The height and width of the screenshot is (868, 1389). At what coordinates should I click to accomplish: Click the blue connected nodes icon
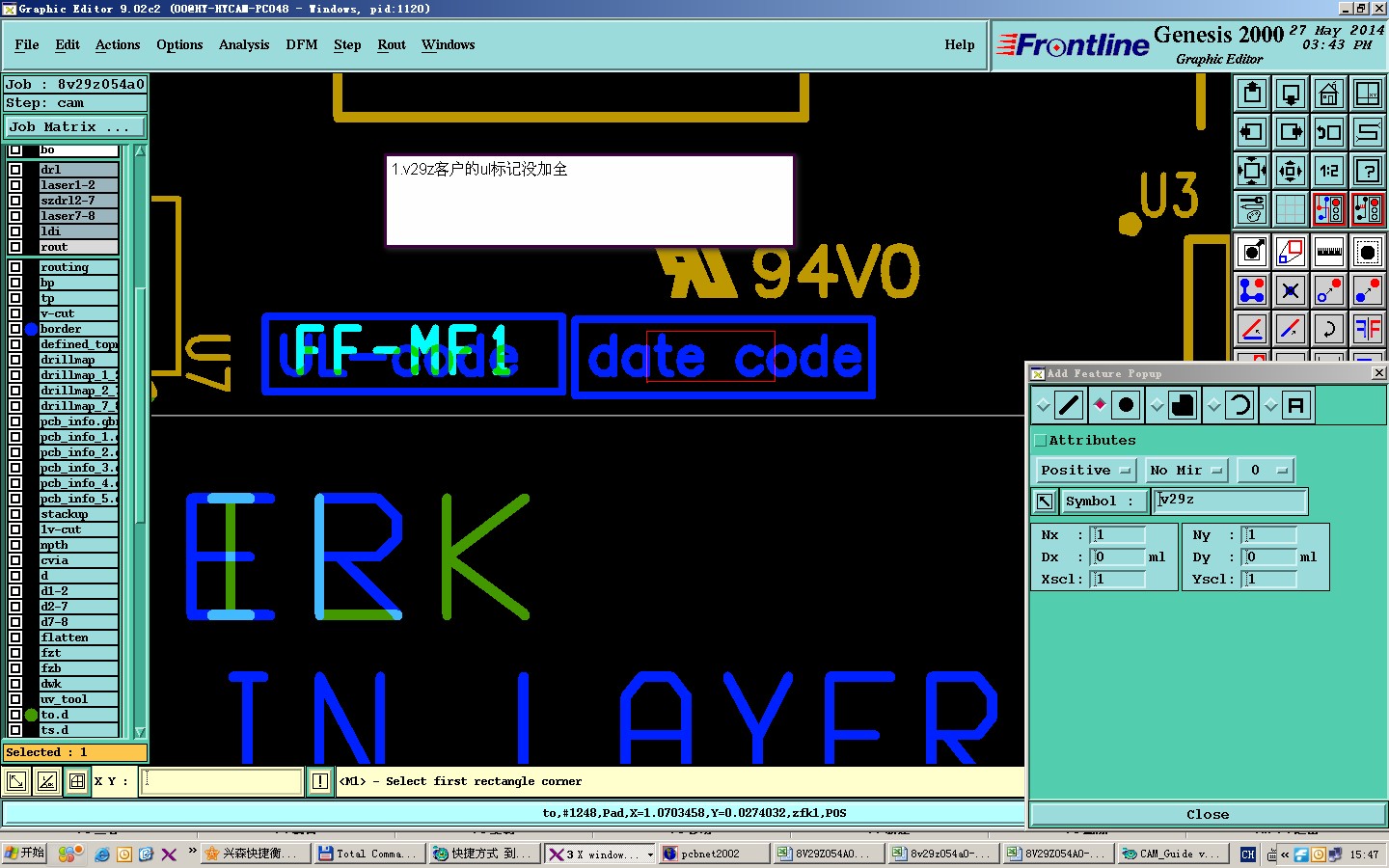pos(1252,290)
